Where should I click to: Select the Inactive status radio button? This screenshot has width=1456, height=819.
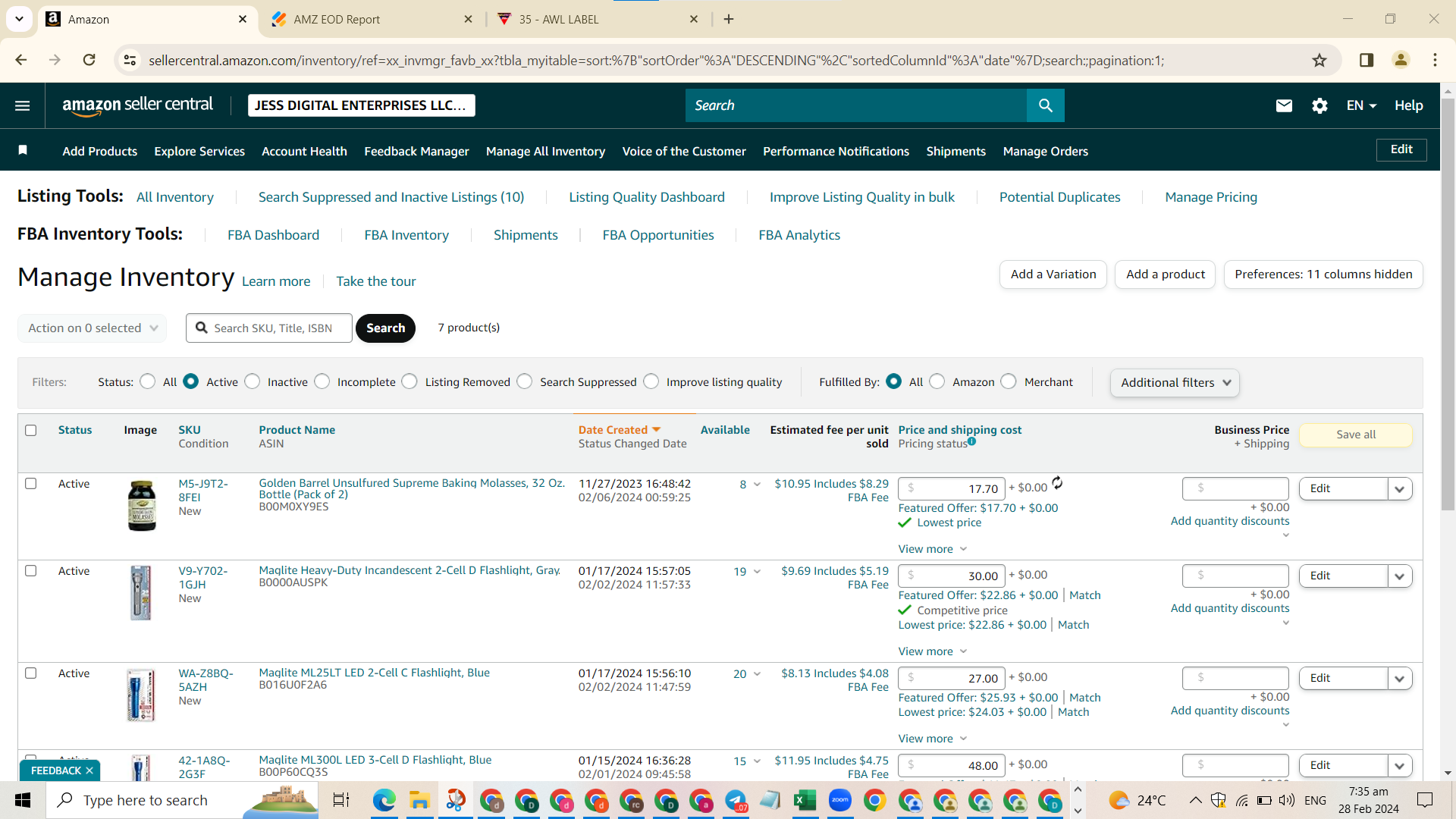(253, 381)
